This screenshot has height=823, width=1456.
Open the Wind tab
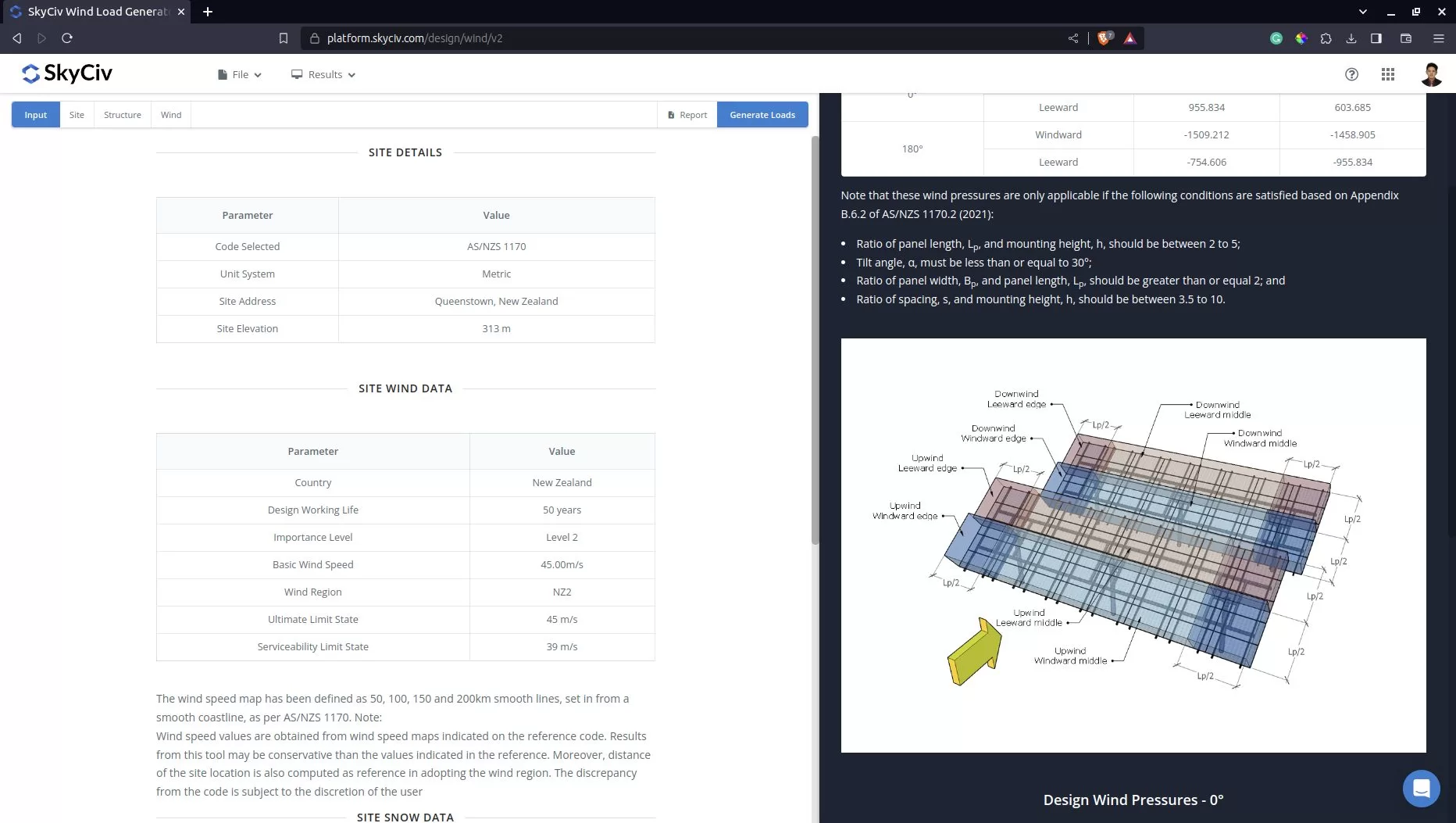click(170, 114)
